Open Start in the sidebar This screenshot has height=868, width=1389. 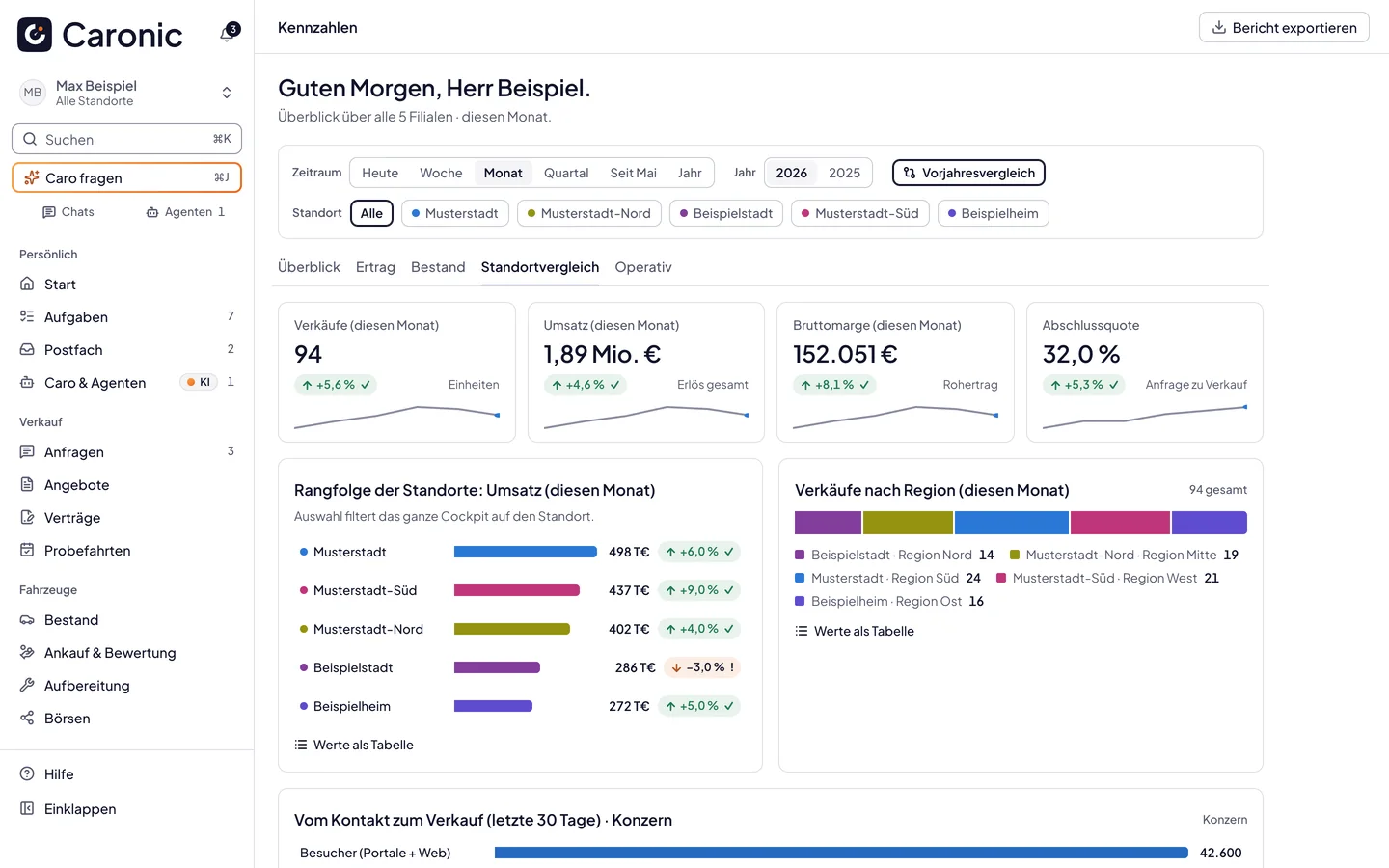pos(126,285)
